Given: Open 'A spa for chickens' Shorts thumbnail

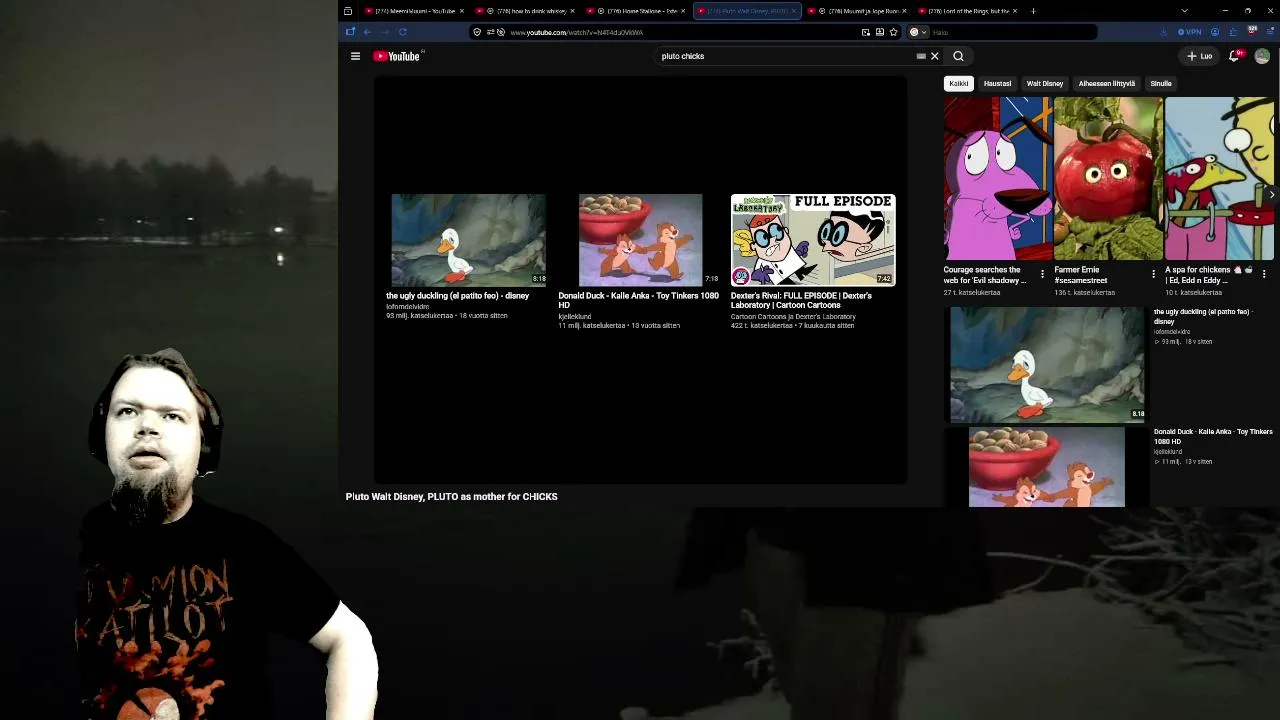Looking at the screenshot, I should tap(1219, 179).
